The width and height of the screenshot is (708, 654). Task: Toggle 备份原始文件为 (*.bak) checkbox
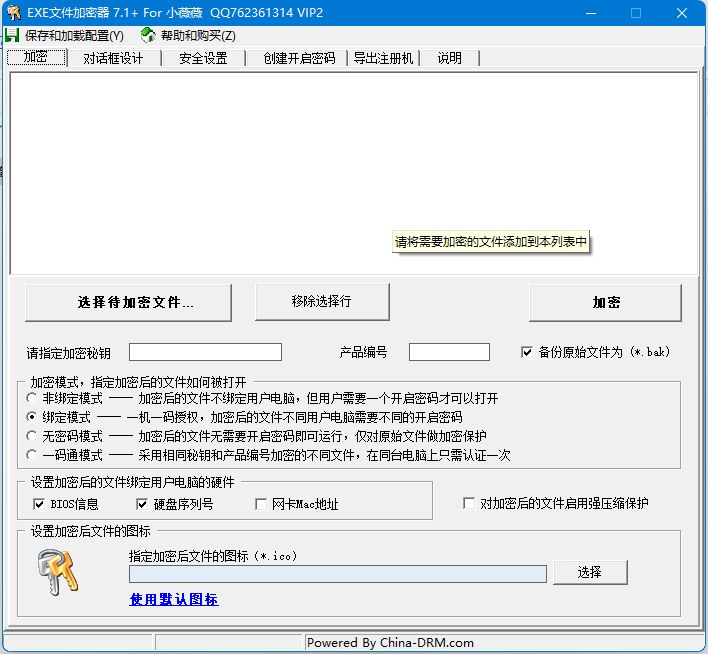tap(527, 352)
